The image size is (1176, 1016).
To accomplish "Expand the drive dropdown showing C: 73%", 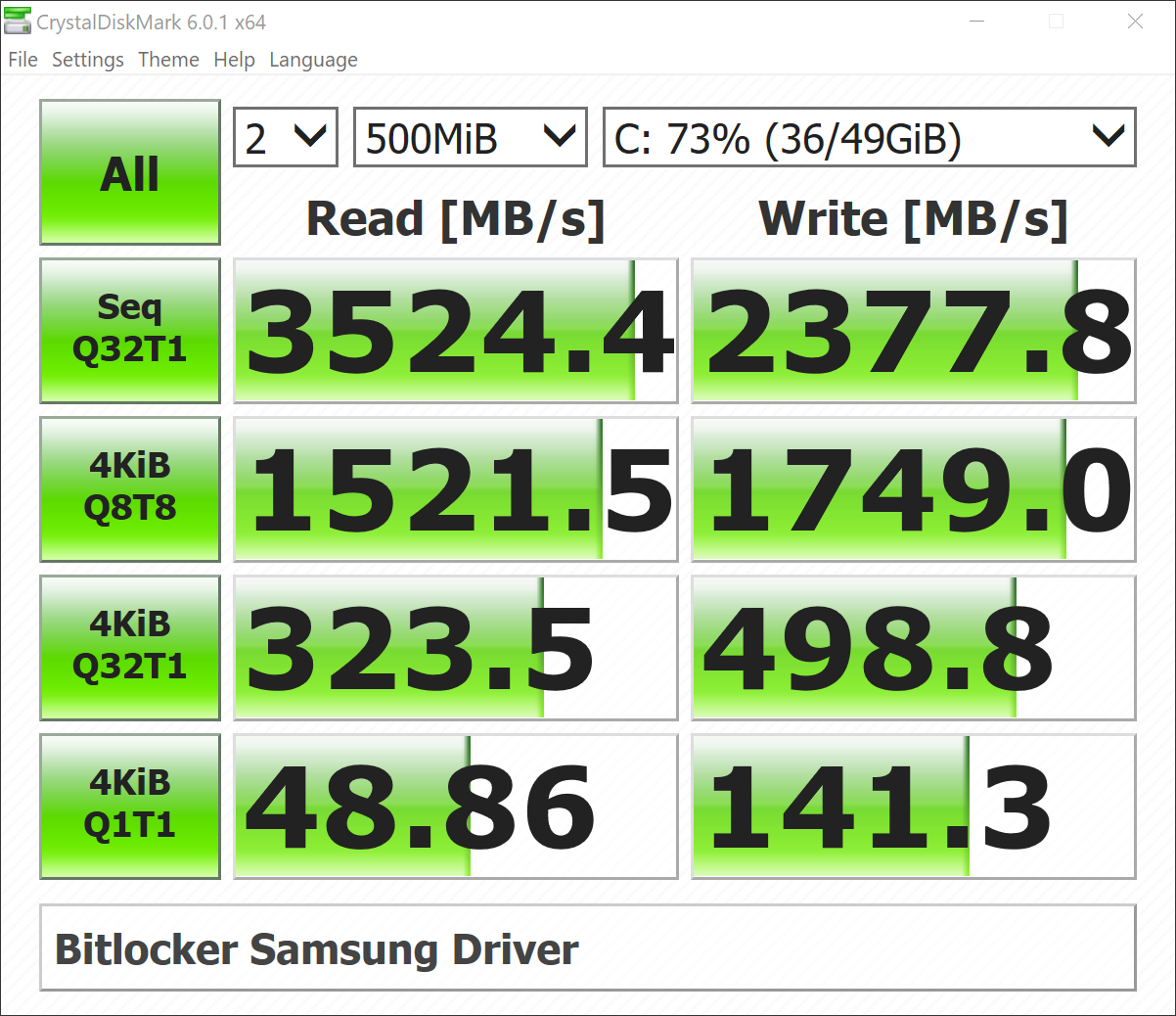I will click(870, 137).
